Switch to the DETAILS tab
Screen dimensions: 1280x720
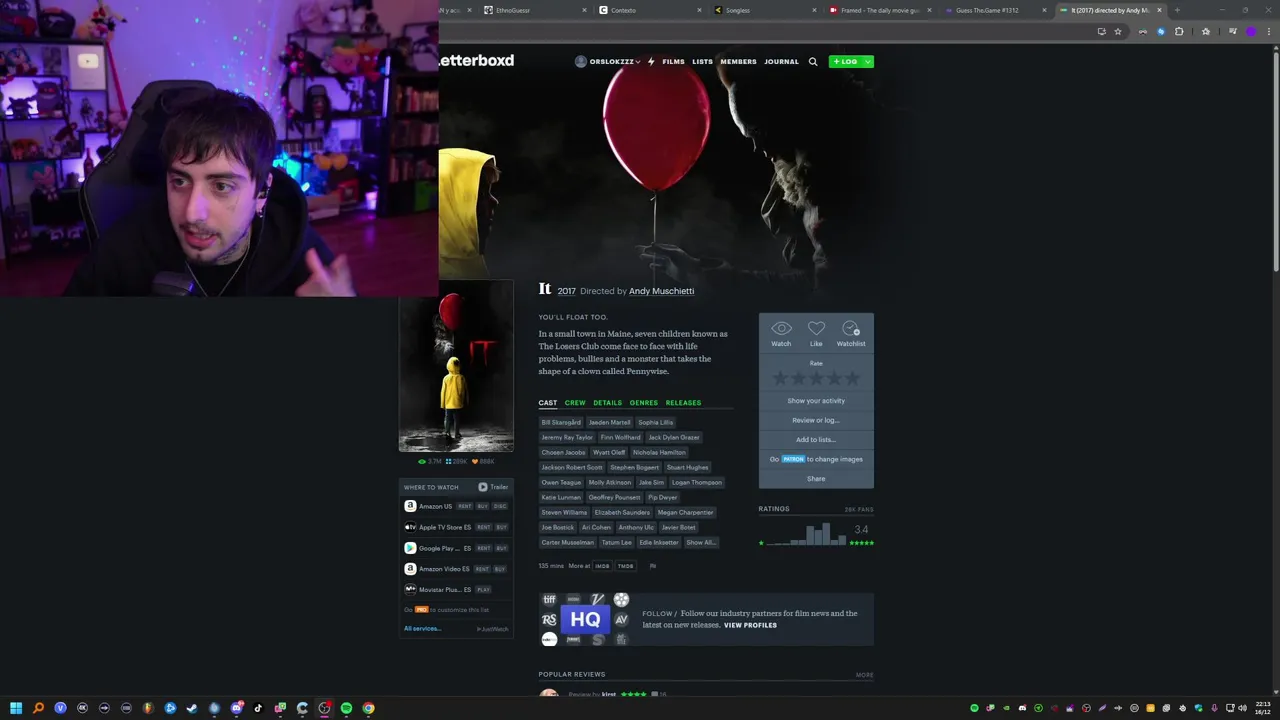pyautogui.click(x=607, y=403)
